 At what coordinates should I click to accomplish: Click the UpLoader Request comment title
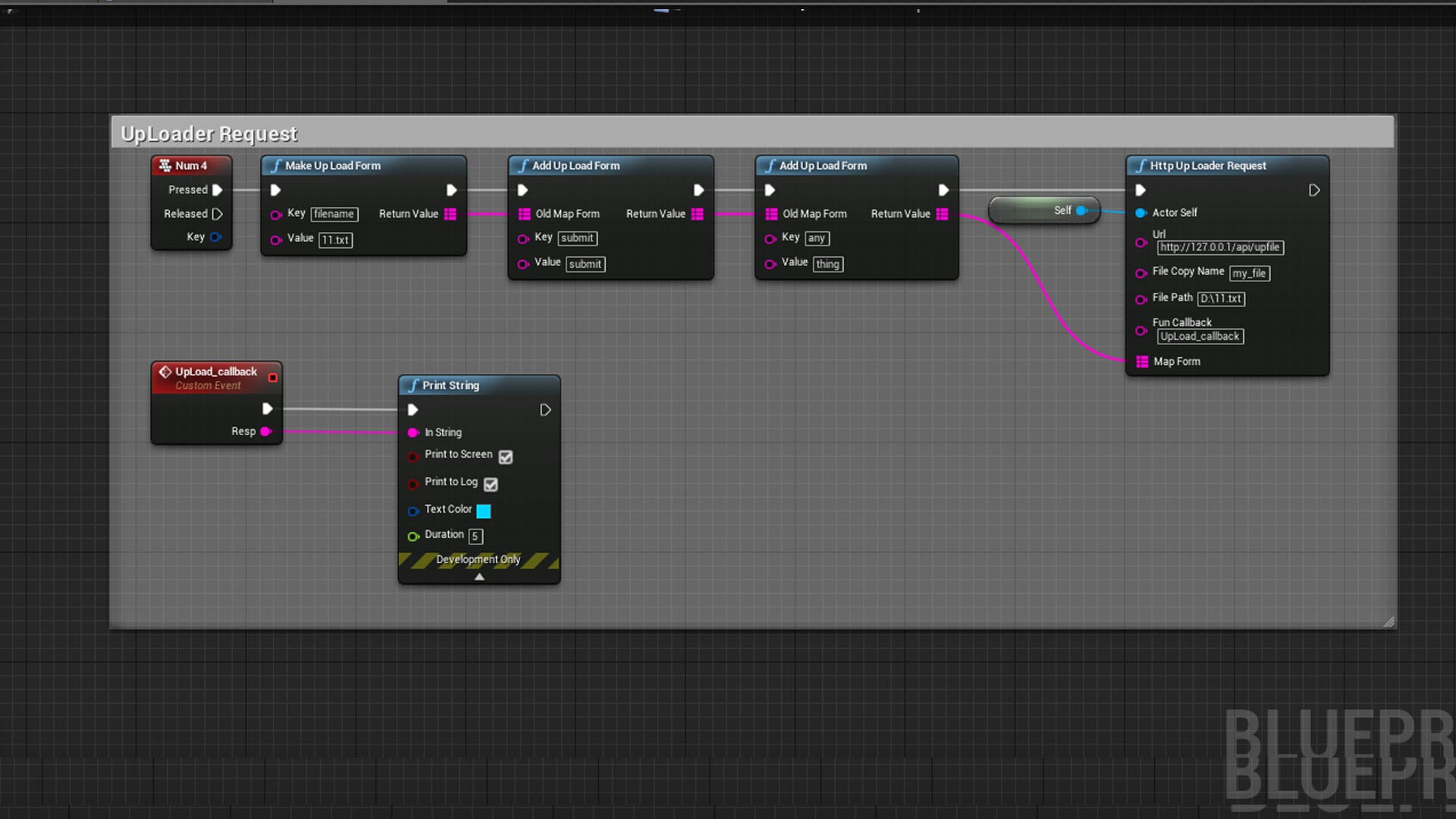coord(209,133)
